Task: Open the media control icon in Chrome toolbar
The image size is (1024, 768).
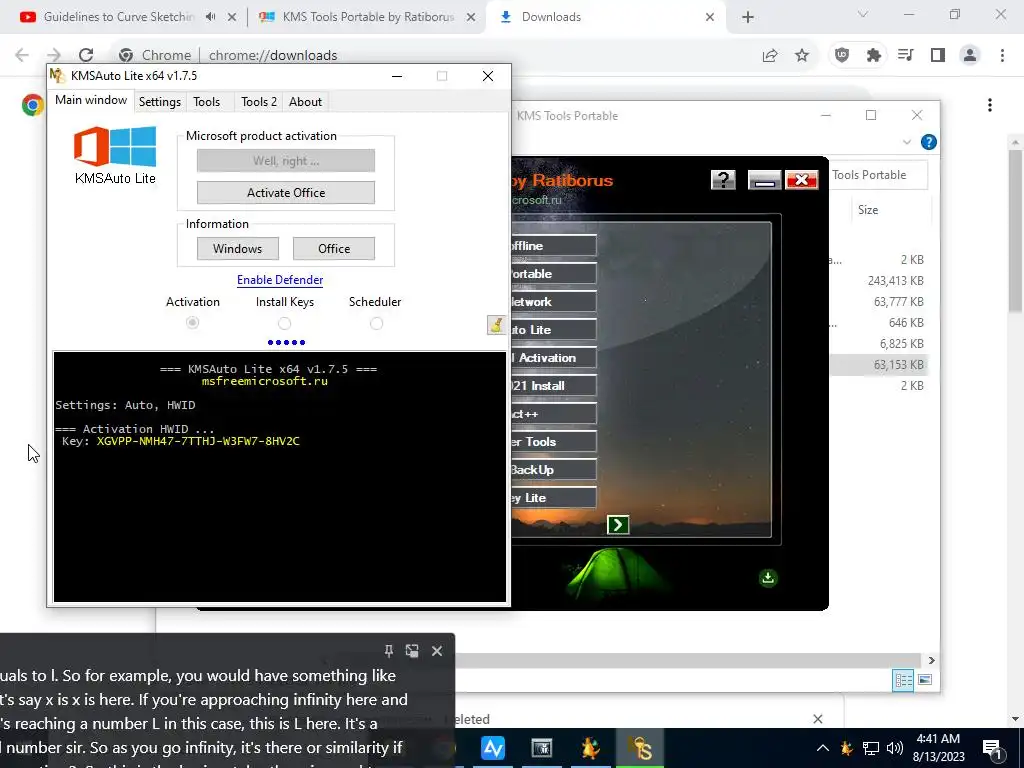Action: 905,56
